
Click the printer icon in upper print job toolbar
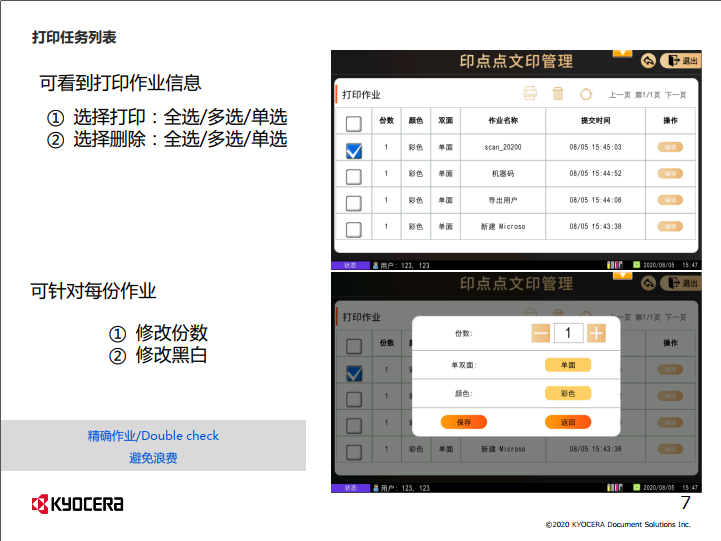point(530,94)
